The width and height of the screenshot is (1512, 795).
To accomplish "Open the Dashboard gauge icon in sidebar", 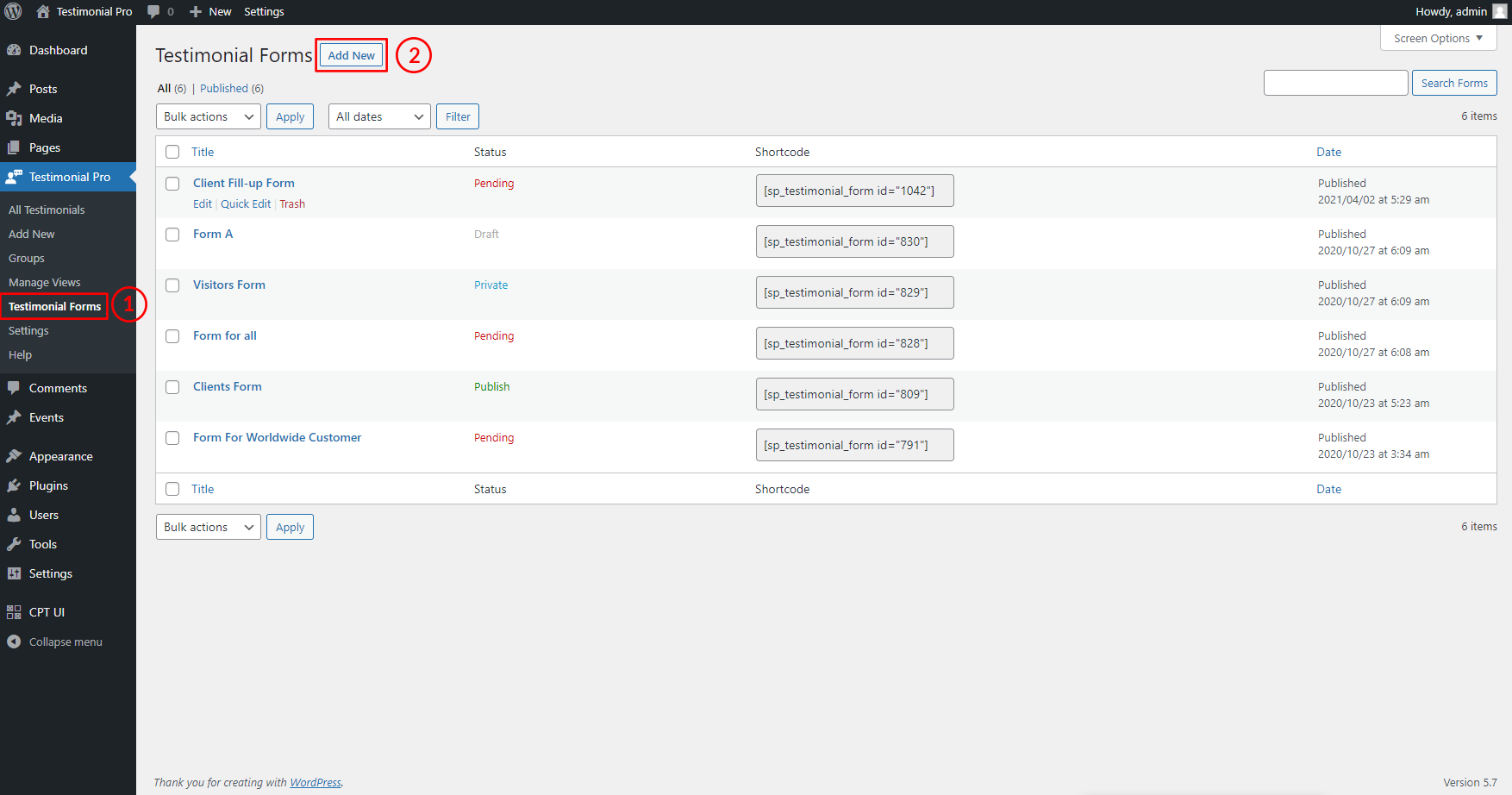I will [x=14, y=50].
